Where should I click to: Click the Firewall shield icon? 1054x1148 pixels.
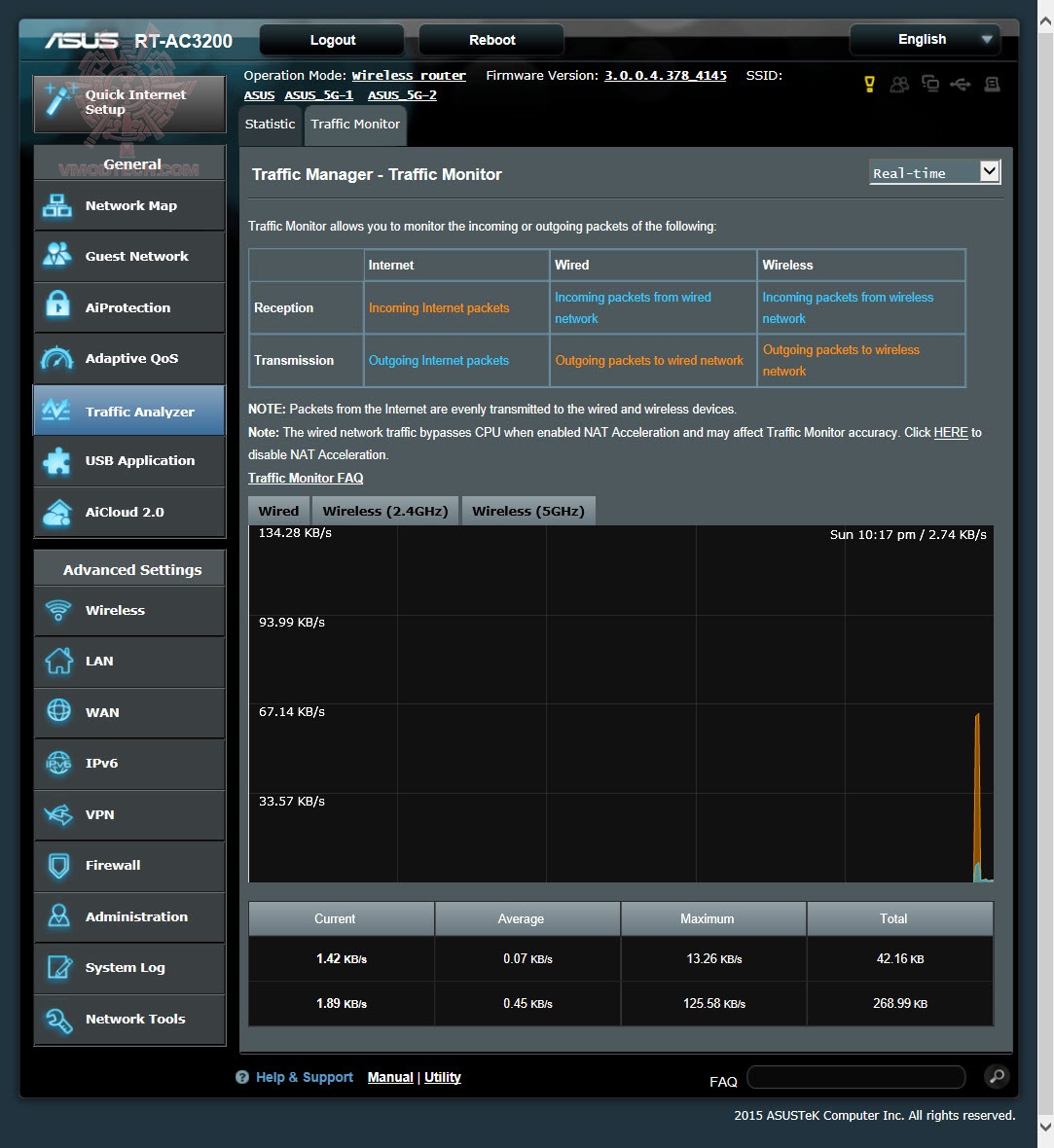pos(58,866)
